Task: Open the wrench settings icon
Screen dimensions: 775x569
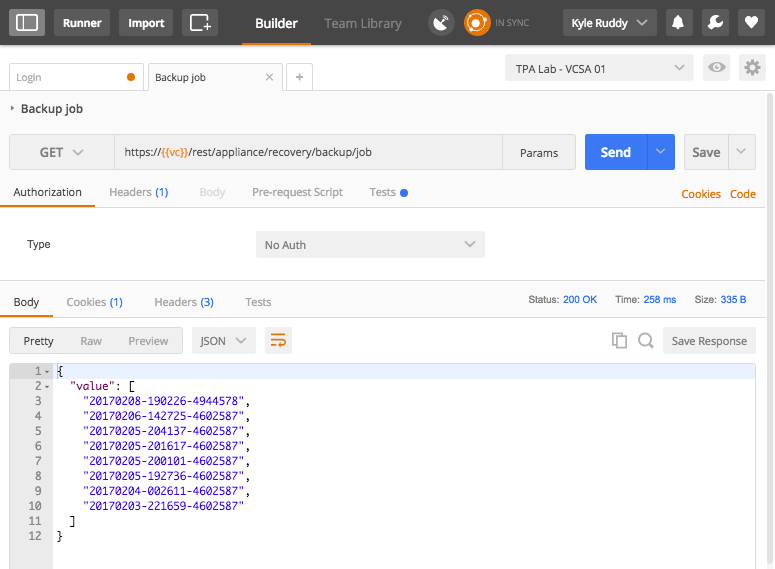Action: tap(714, 22)
